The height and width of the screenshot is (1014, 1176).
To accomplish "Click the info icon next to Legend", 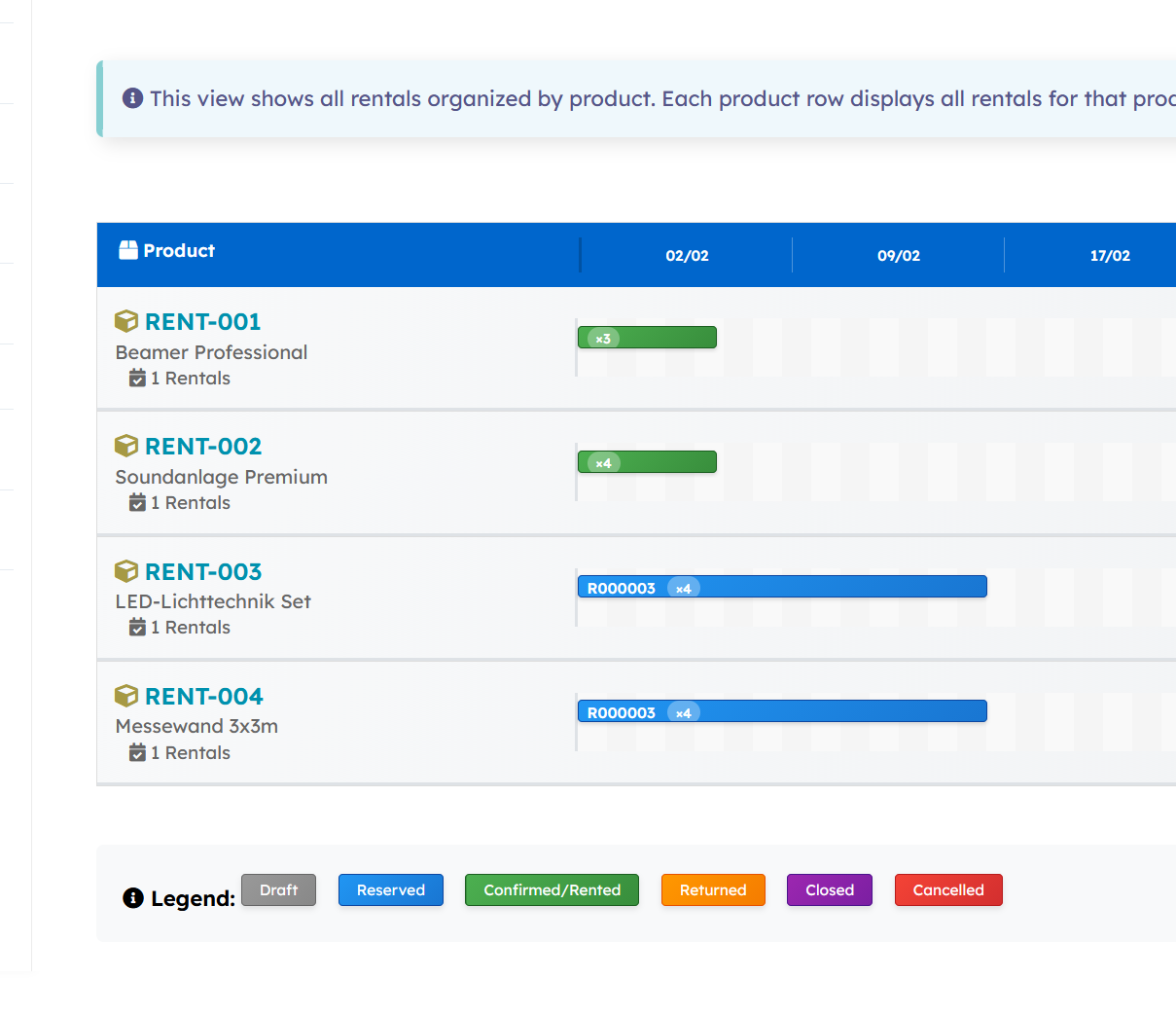I will [133, 898].
